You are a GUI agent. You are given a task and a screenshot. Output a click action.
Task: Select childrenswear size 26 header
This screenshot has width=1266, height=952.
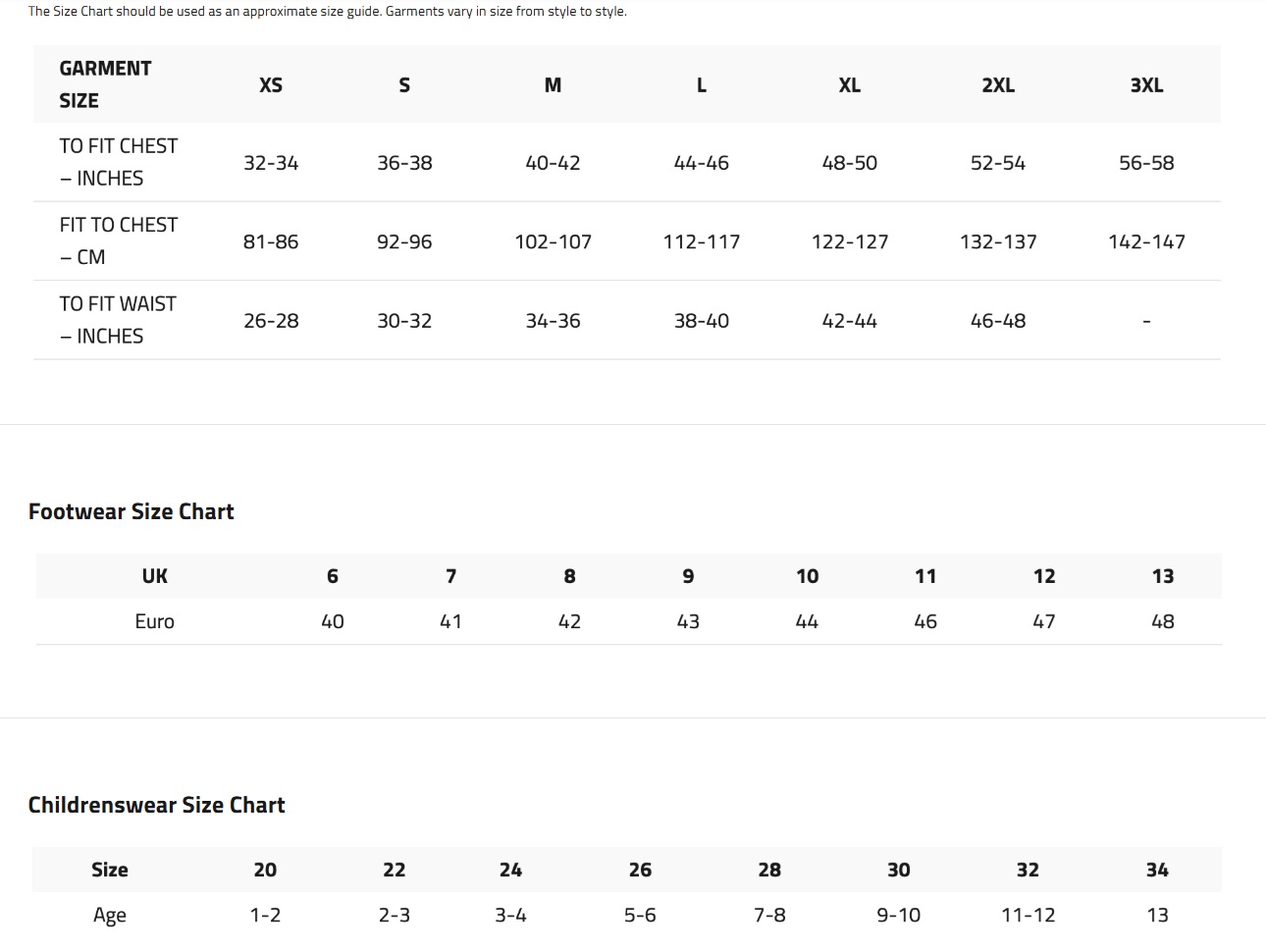click(640, 870)
